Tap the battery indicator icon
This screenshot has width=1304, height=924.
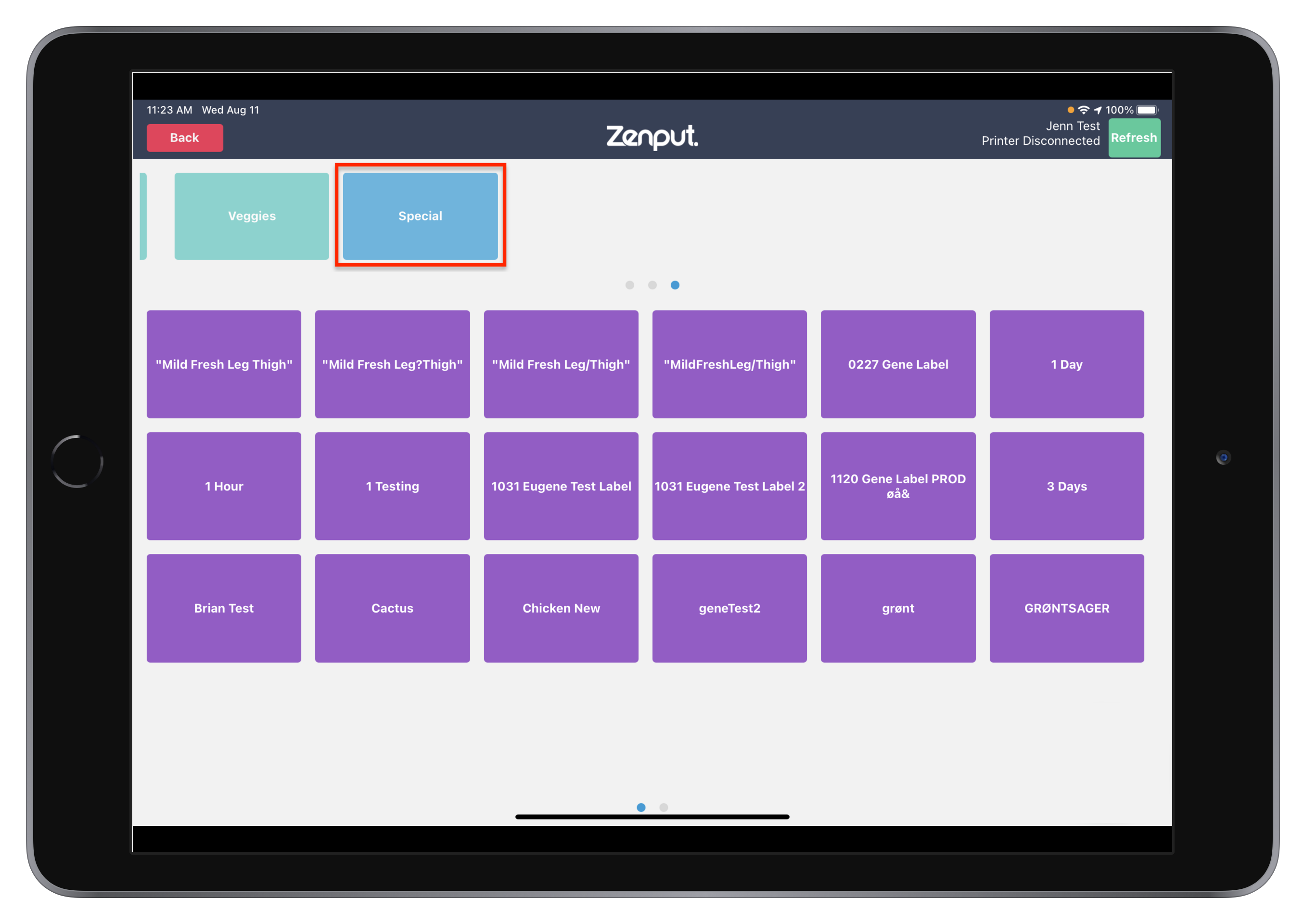click(x=1147, y=110)
